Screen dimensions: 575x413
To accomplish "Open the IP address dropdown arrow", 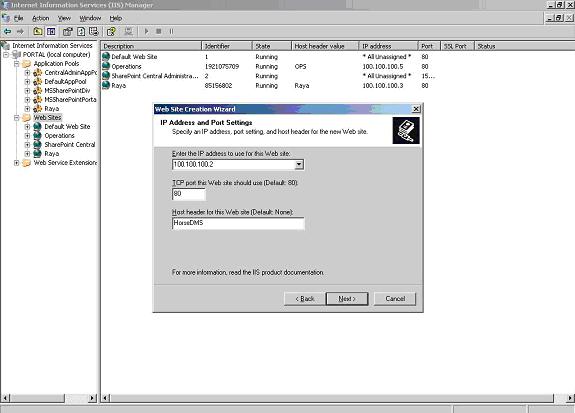I will (x=299, y=164).
